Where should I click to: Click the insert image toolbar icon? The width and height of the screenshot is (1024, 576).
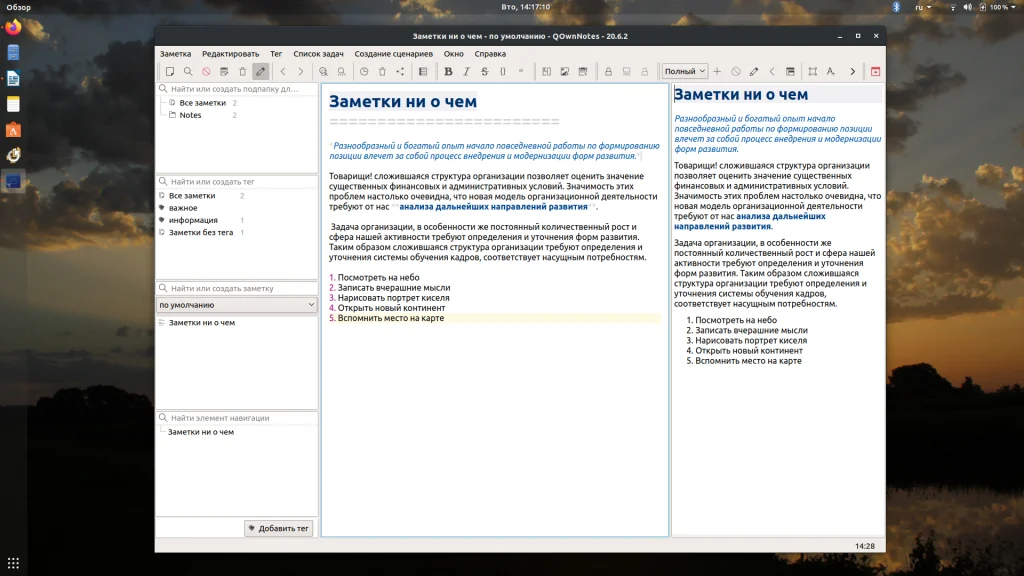(x=565, y=72)
